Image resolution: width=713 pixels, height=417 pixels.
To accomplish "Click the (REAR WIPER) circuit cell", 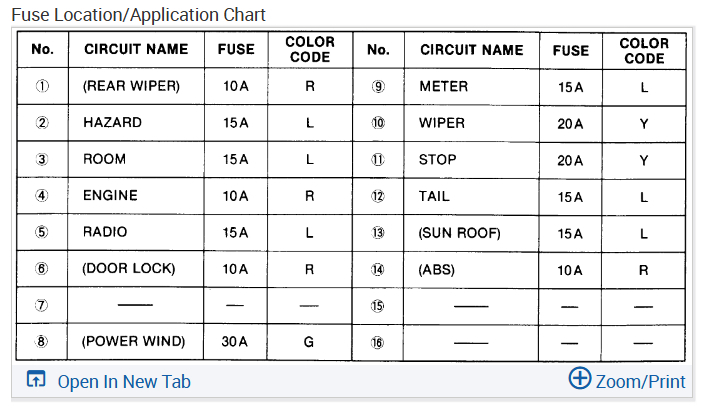I will tap(131, 87).
